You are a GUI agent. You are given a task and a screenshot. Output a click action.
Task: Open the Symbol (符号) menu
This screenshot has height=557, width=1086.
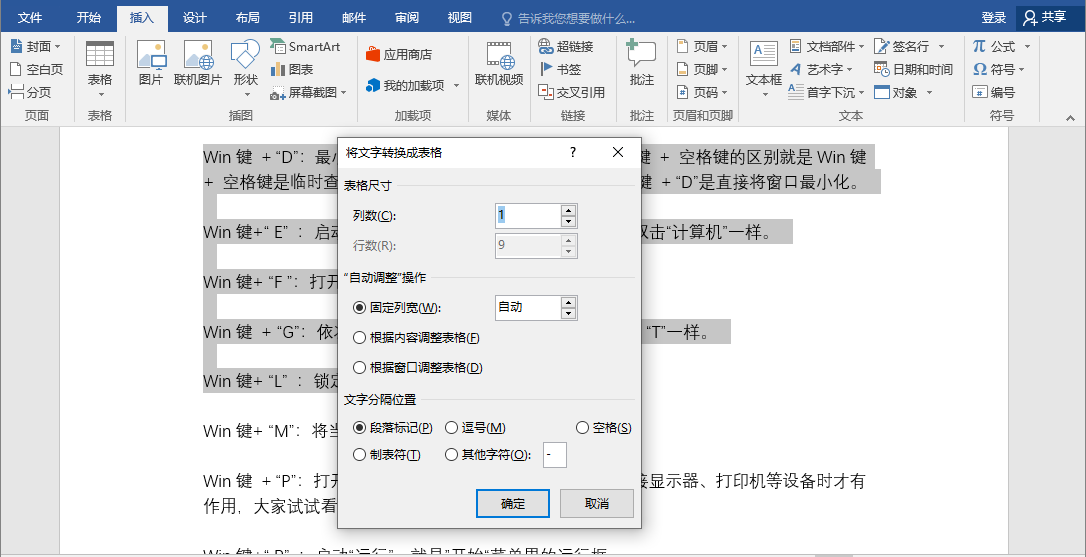(x=998, y=69)
